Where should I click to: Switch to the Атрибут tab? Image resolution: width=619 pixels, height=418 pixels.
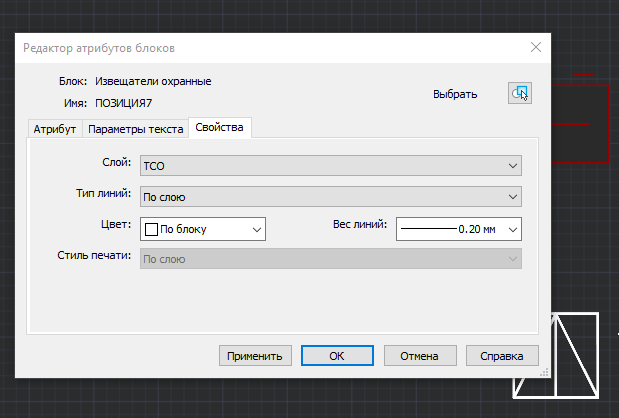point(54,129)
